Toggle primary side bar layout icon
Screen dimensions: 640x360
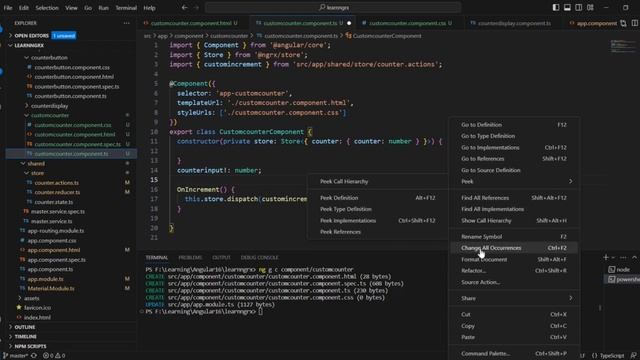coord(556,7)
